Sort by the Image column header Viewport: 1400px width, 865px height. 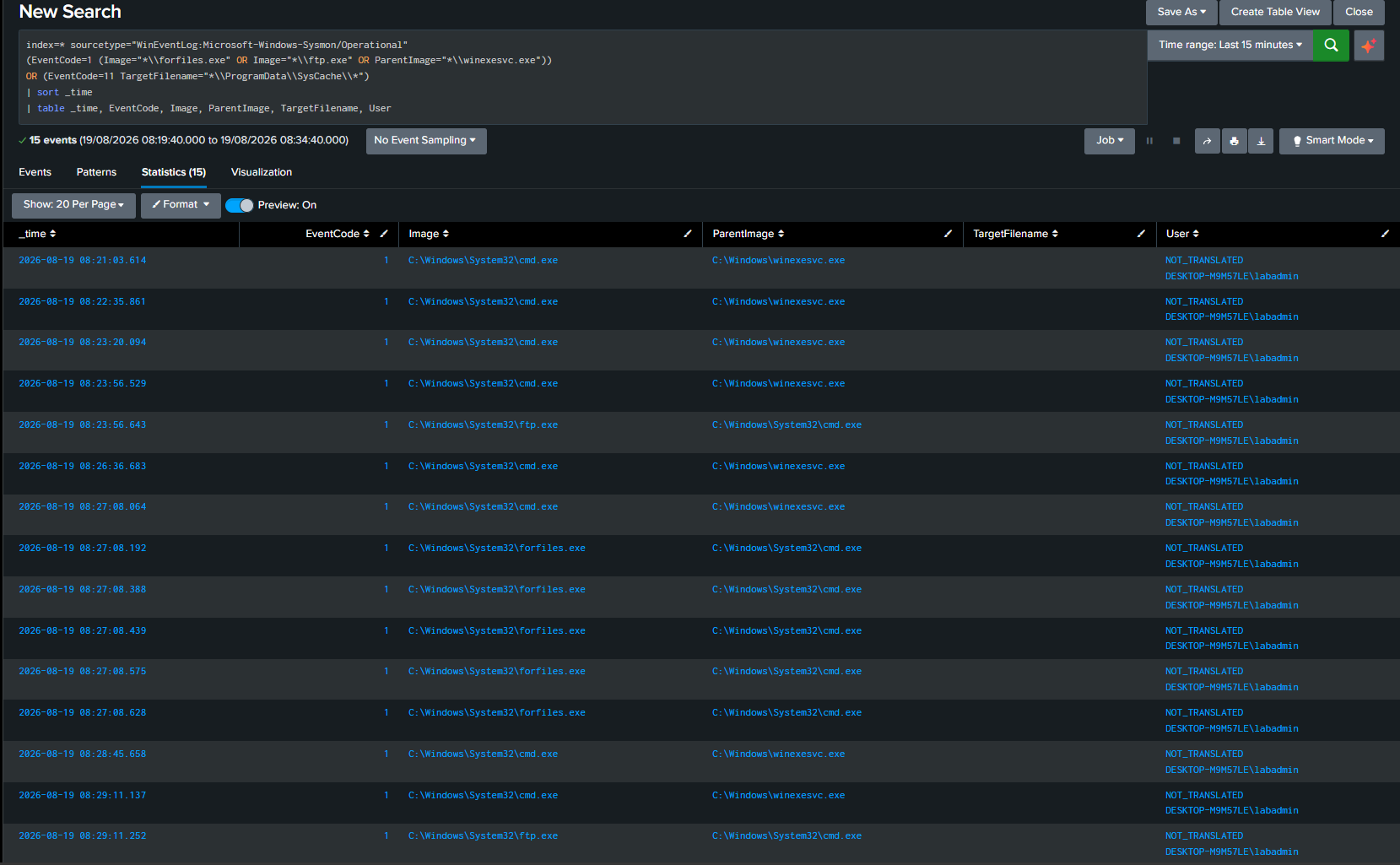[429, 234]
